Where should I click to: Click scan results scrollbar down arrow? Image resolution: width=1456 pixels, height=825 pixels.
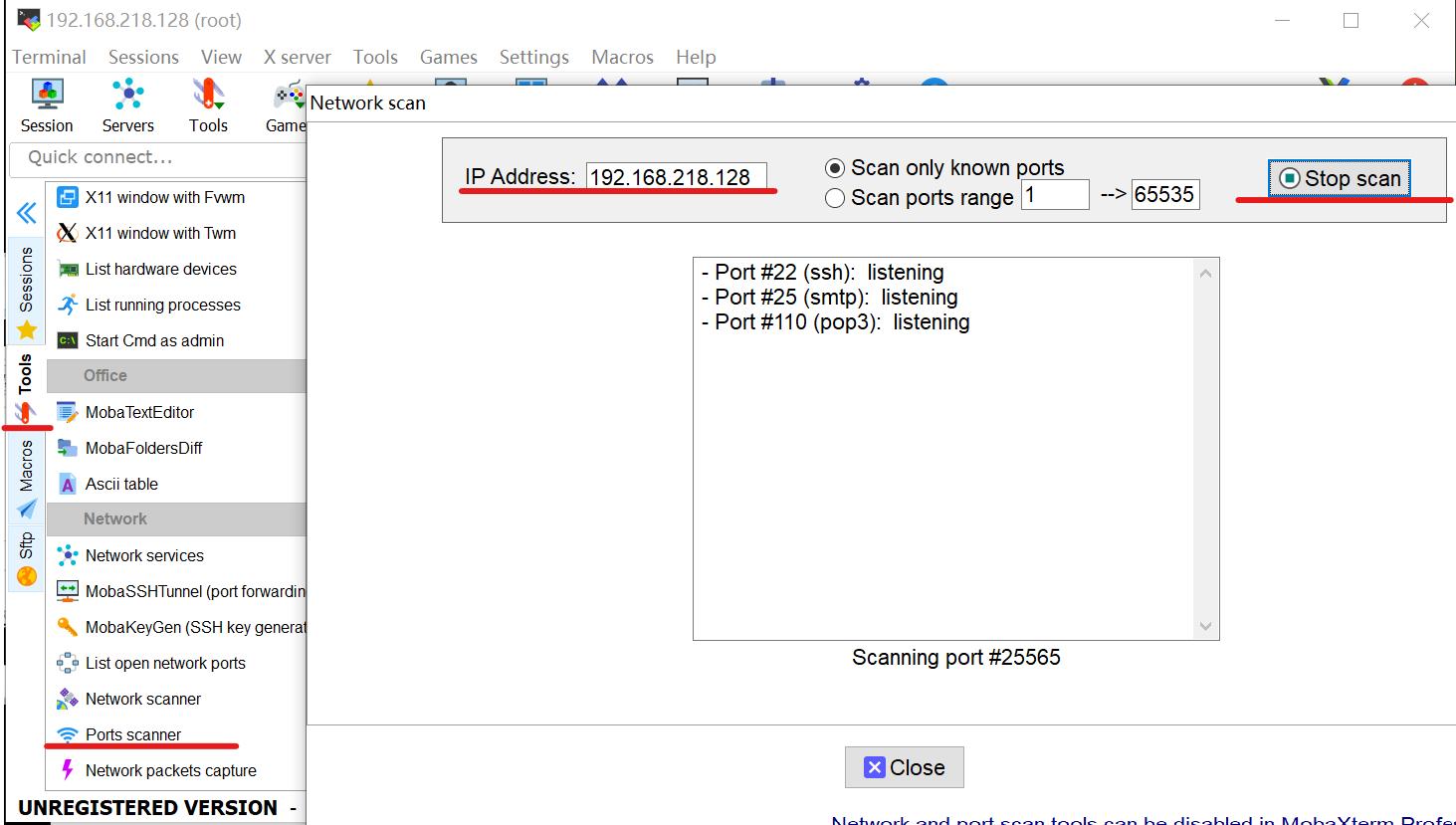[1205, 626]
